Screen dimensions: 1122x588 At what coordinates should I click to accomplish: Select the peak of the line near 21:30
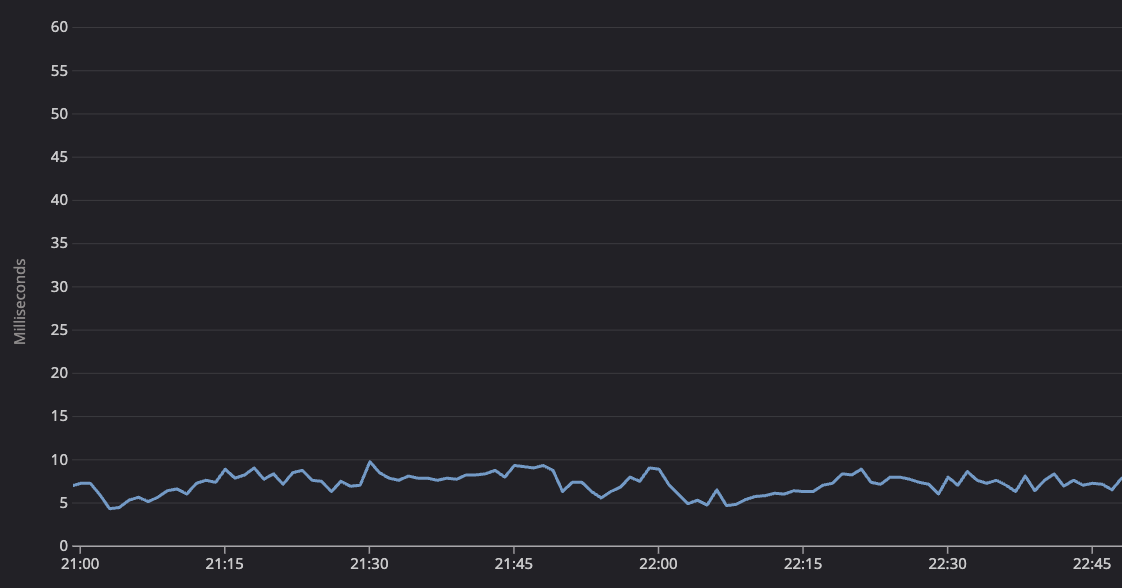tap(371, 461)
